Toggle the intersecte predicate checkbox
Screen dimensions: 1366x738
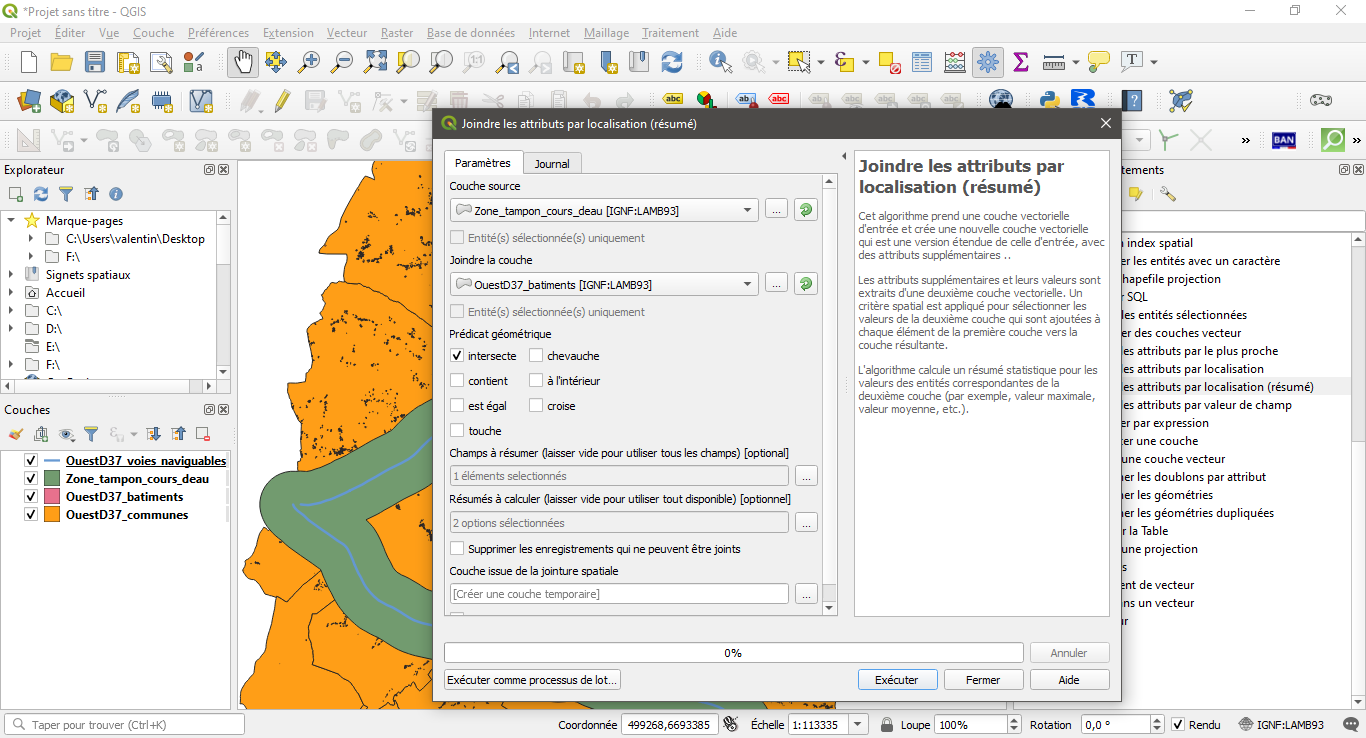pyautogui.click(x=457, y=355)
